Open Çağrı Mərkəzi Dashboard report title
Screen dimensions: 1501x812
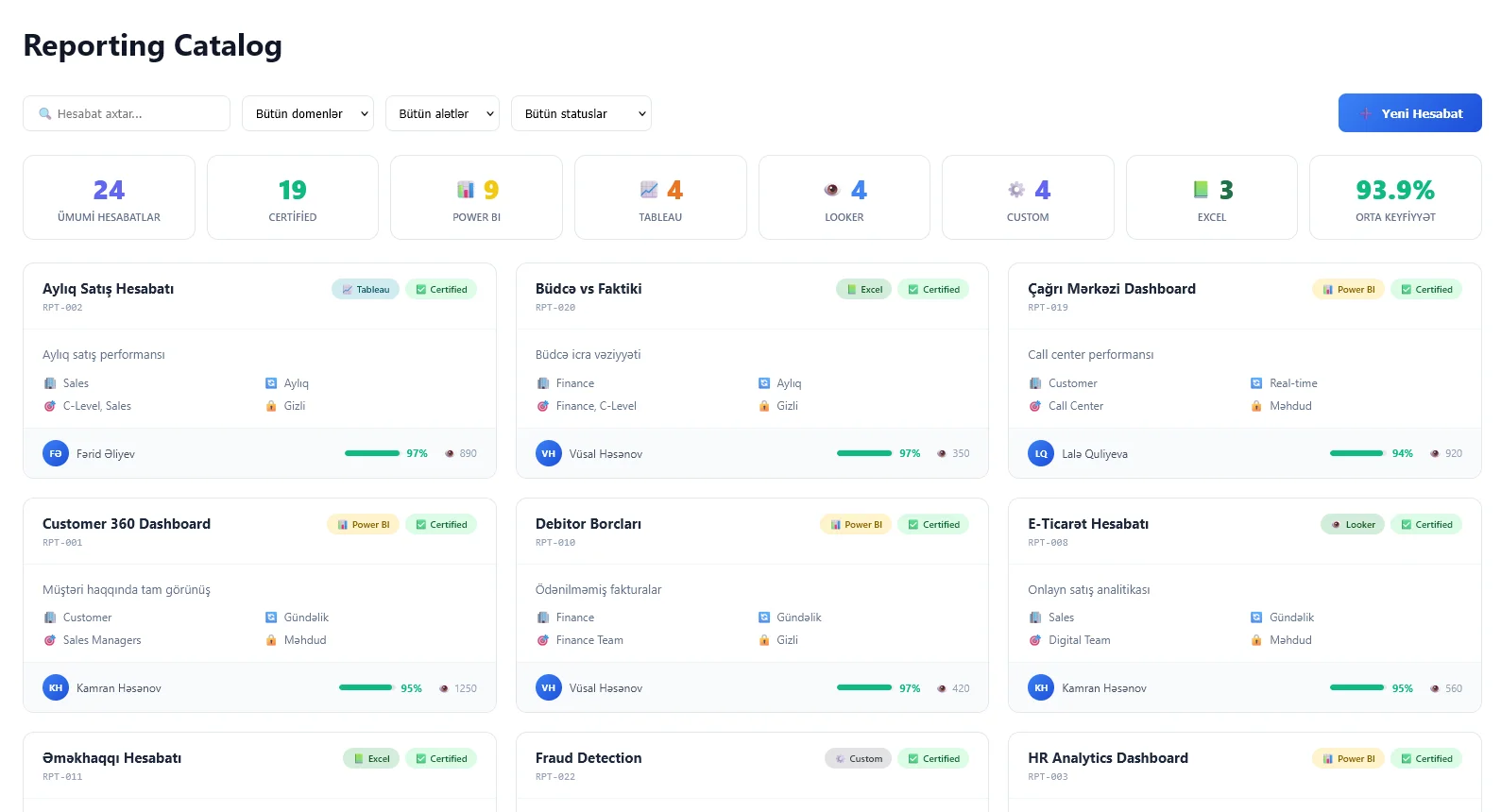(x=1112, y=289)
